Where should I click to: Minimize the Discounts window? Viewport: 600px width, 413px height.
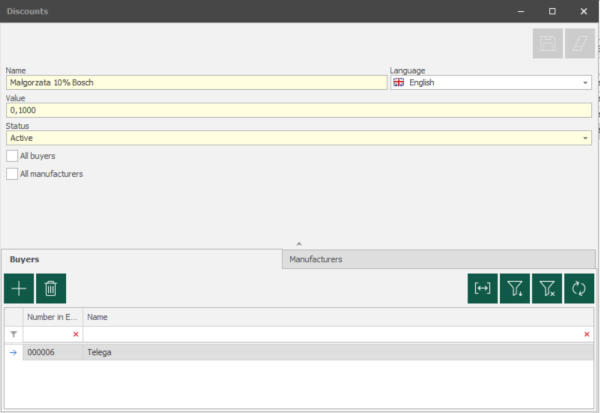coord(521,11)
